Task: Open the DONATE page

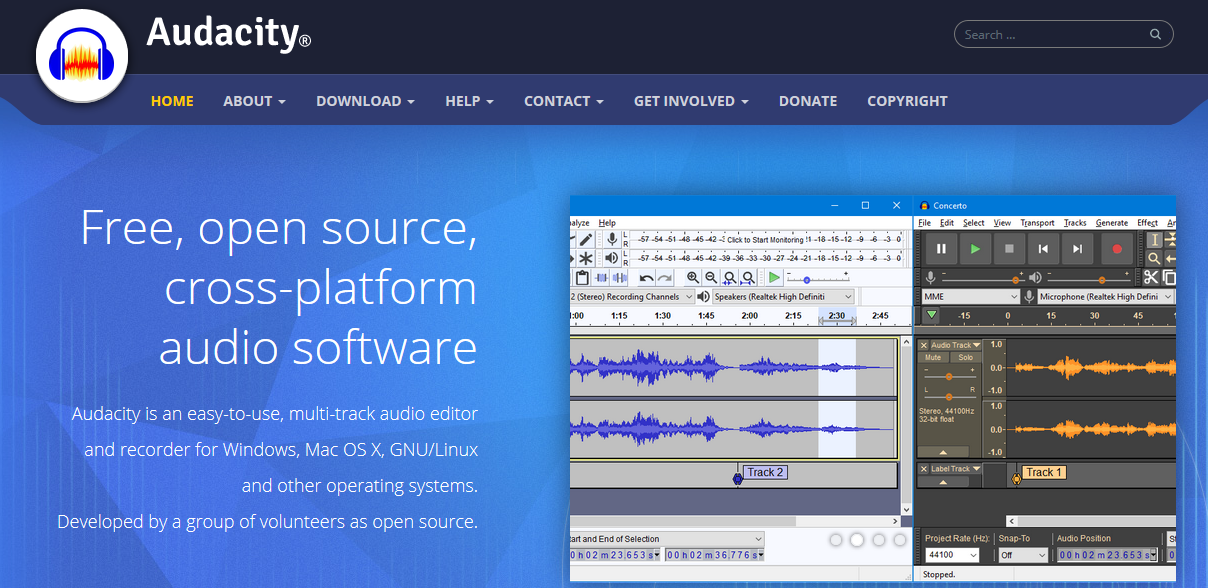Action: tap(808, 101)
